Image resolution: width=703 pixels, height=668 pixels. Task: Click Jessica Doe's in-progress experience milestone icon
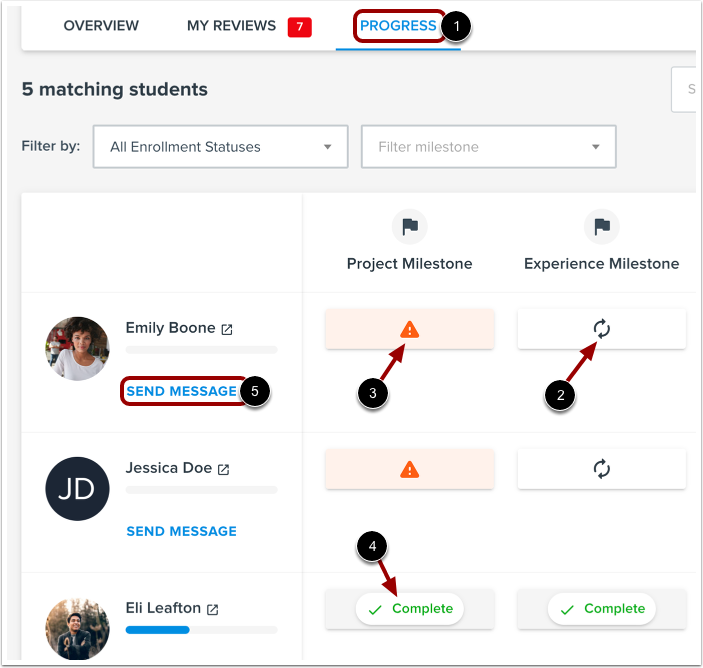click(602, 469)
